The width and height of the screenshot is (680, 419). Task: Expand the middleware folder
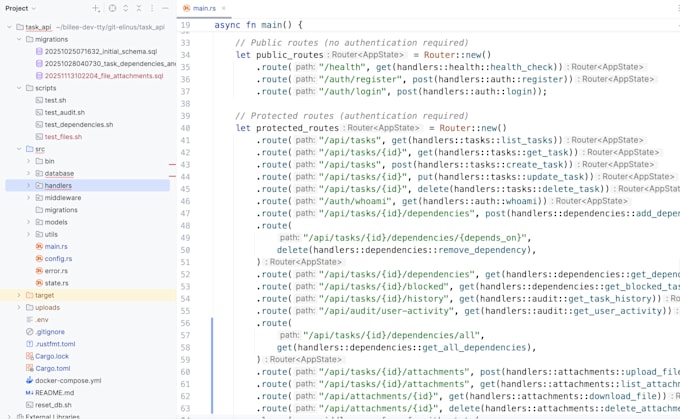pyautogui.click(x=28, y=197)
